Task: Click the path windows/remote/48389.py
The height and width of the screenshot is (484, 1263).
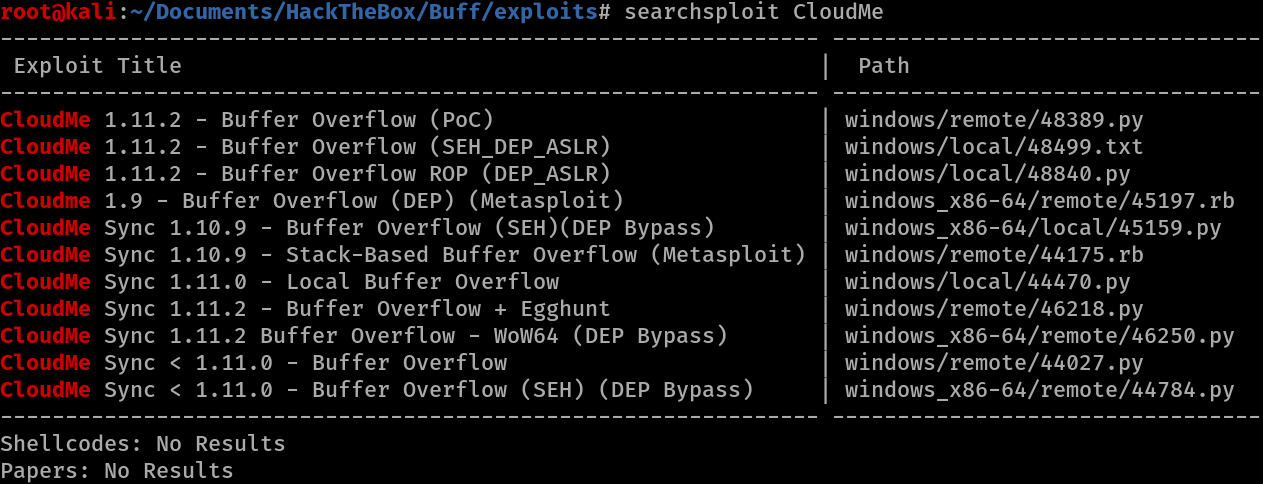Action: tap(993, 120)
